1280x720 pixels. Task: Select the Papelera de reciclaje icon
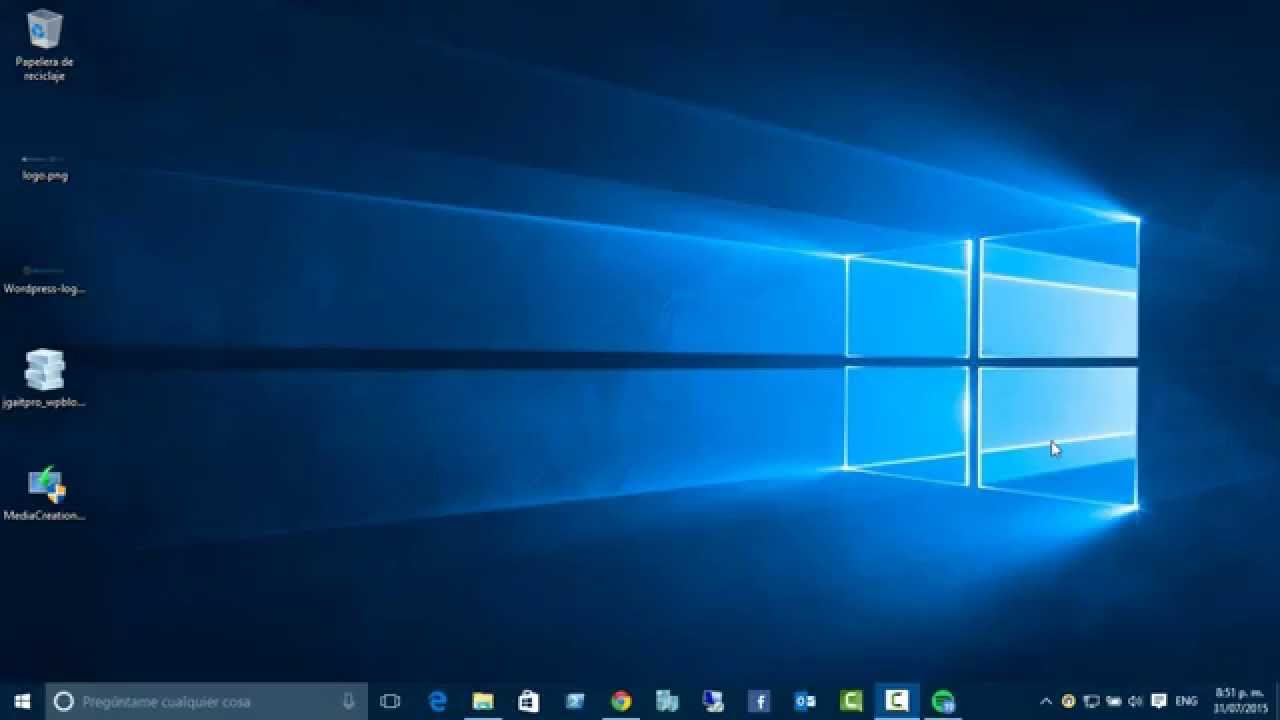click(44, 46)
